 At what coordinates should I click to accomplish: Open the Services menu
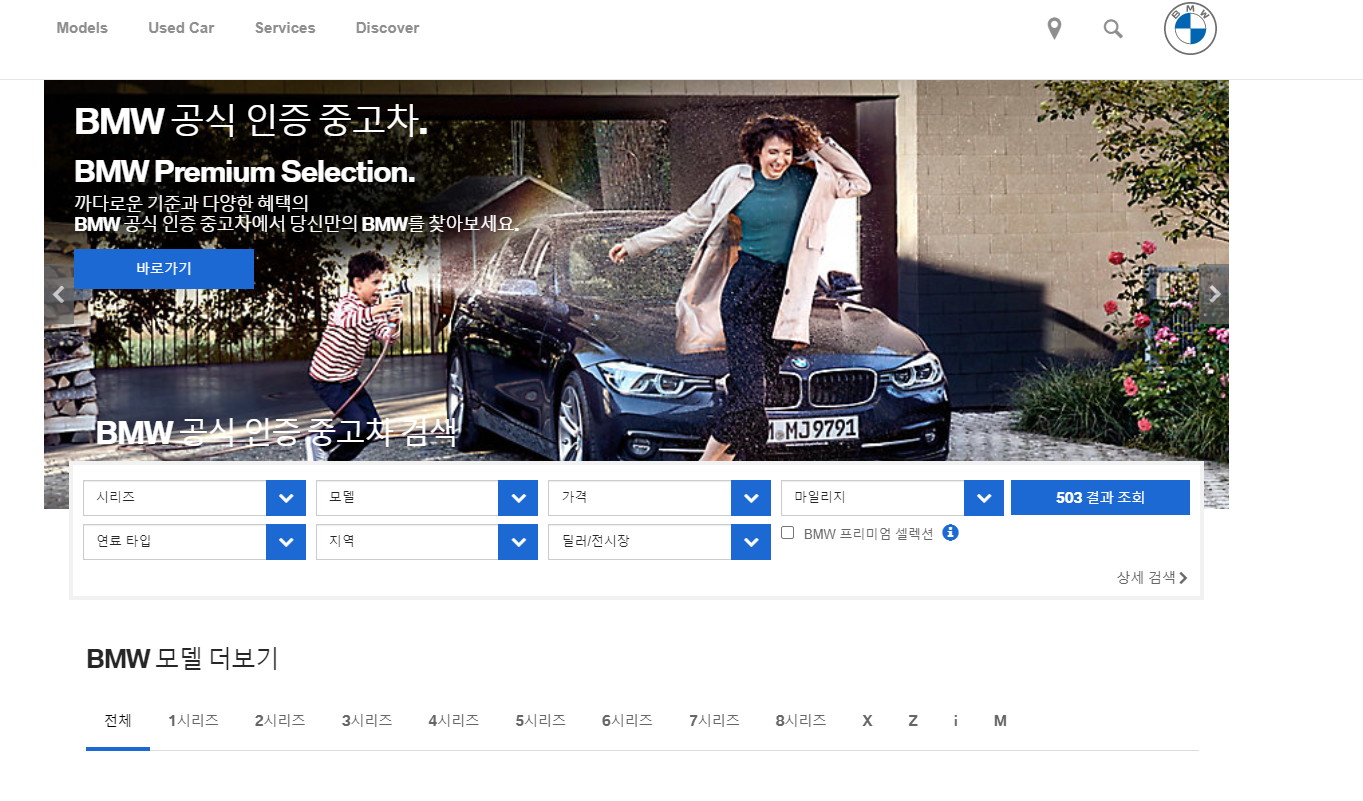[x=285, y=28]
